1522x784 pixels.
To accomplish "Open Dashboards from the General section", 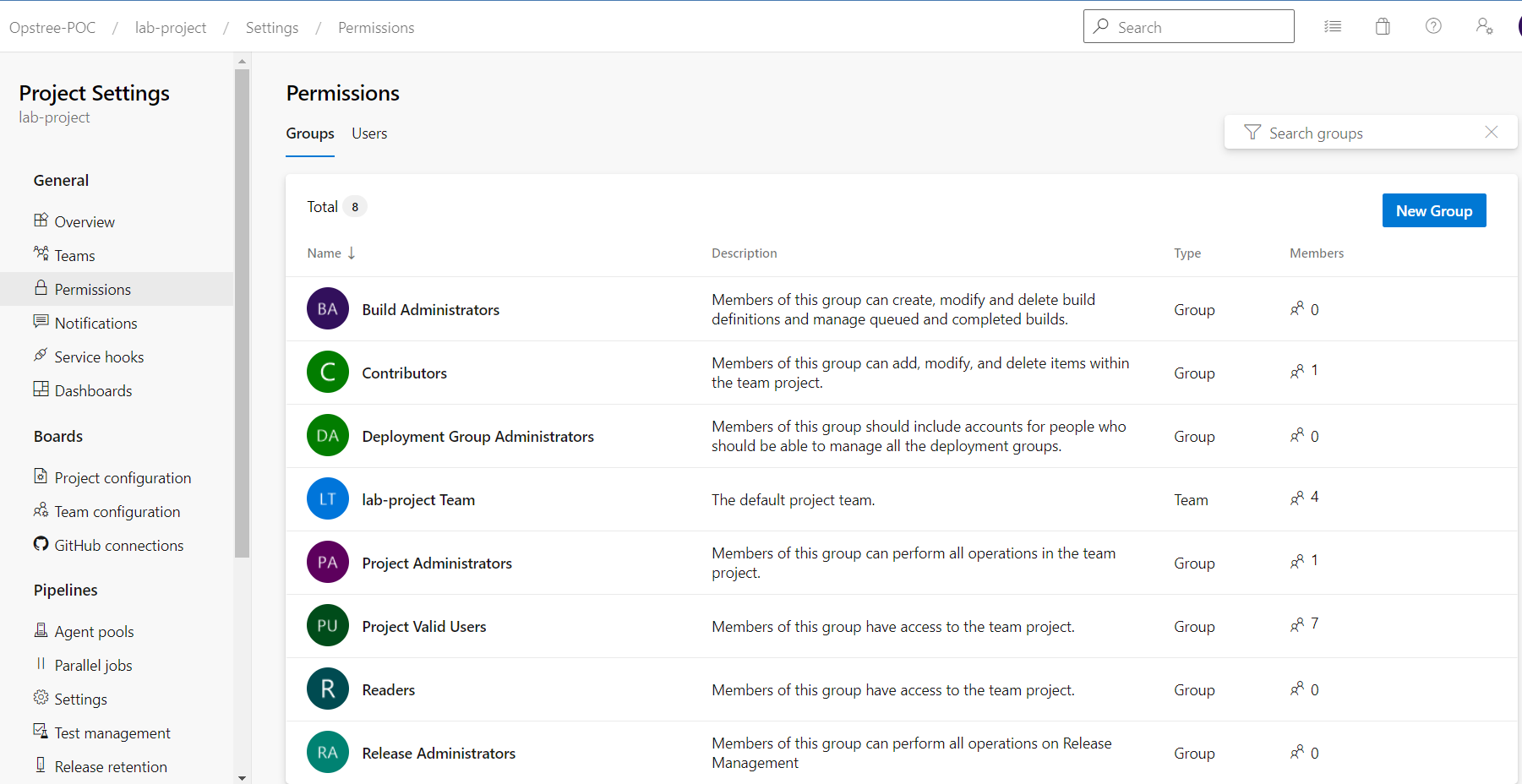I will [x=92, y=390].
